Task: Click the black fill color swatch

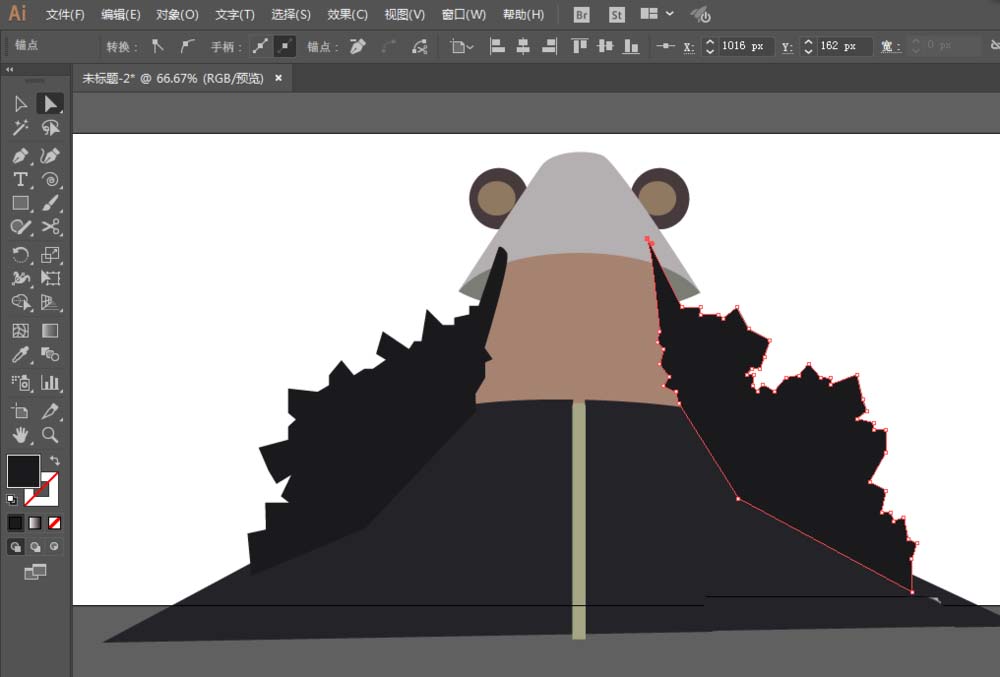Action: [24, 471]
